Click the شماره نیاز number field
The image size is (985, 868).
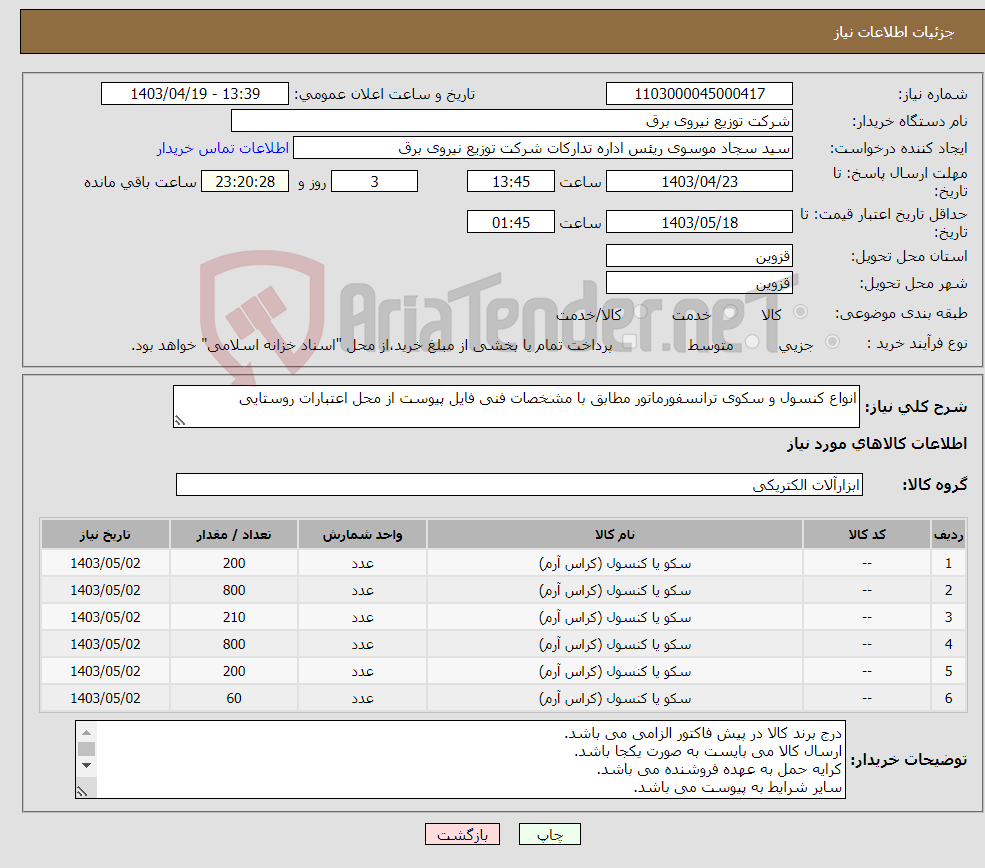pyautogui.click(x=699, y=94)
